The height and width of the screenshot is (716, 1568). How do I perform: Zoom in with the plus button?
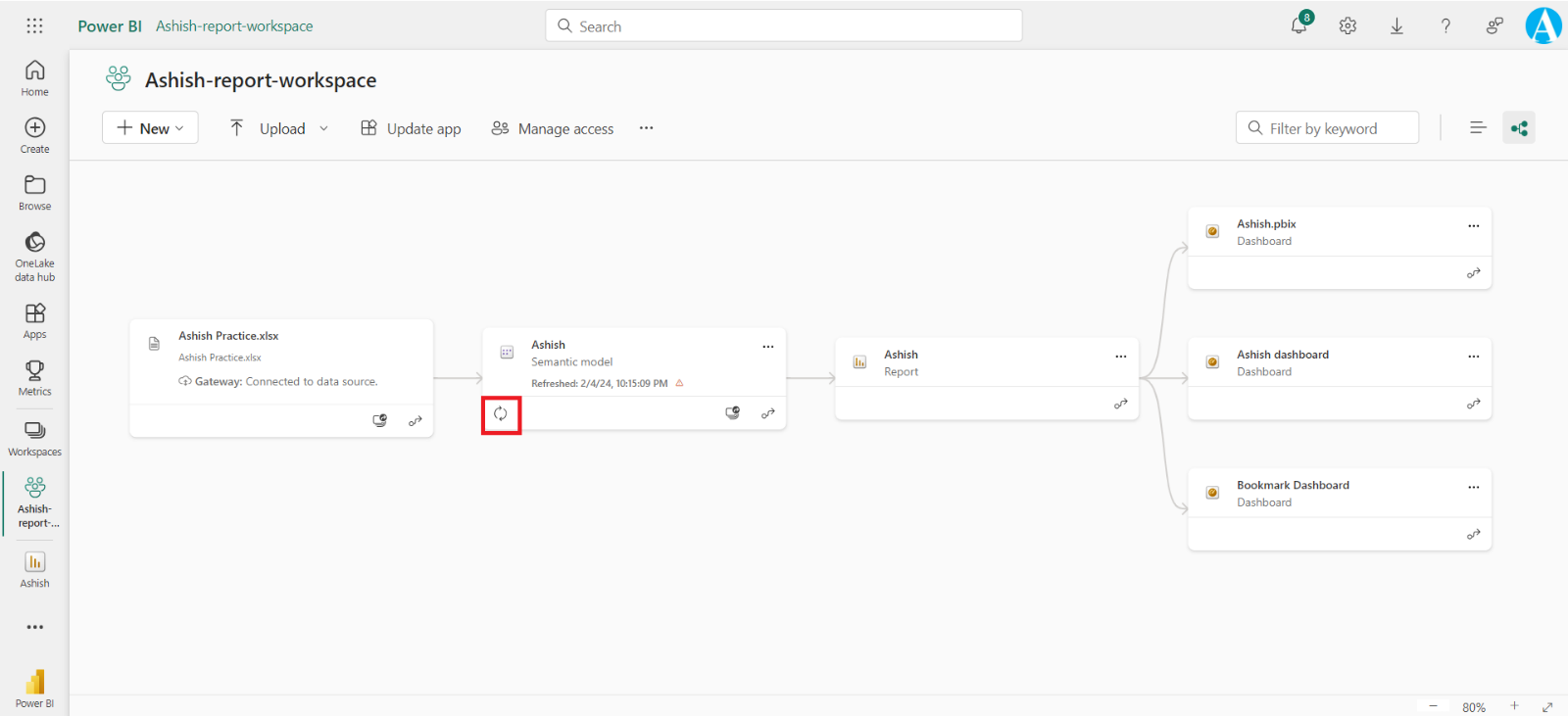[x=1514, y=706]
